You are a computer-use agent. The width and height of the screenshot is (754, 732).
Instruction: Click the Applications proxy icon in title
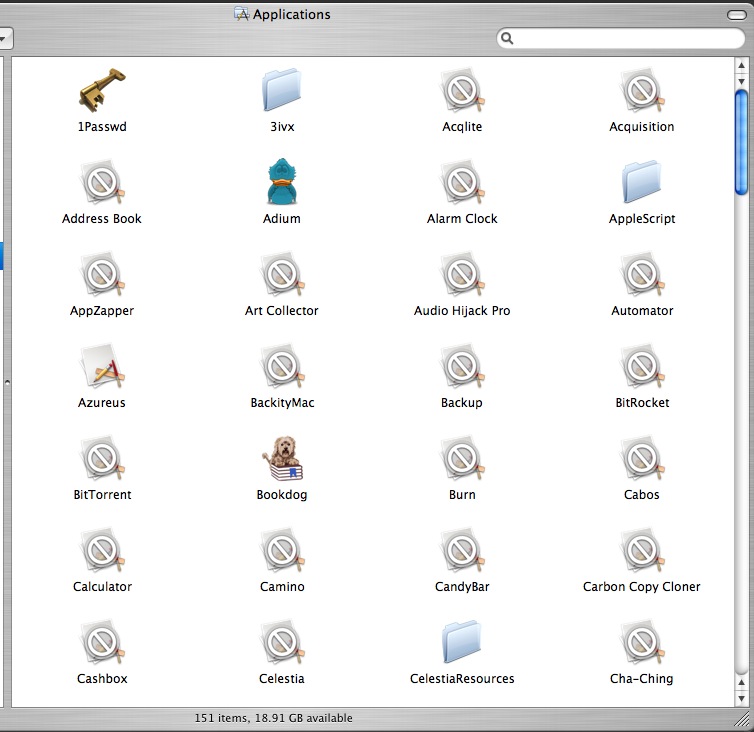click(x=241, y=14)
